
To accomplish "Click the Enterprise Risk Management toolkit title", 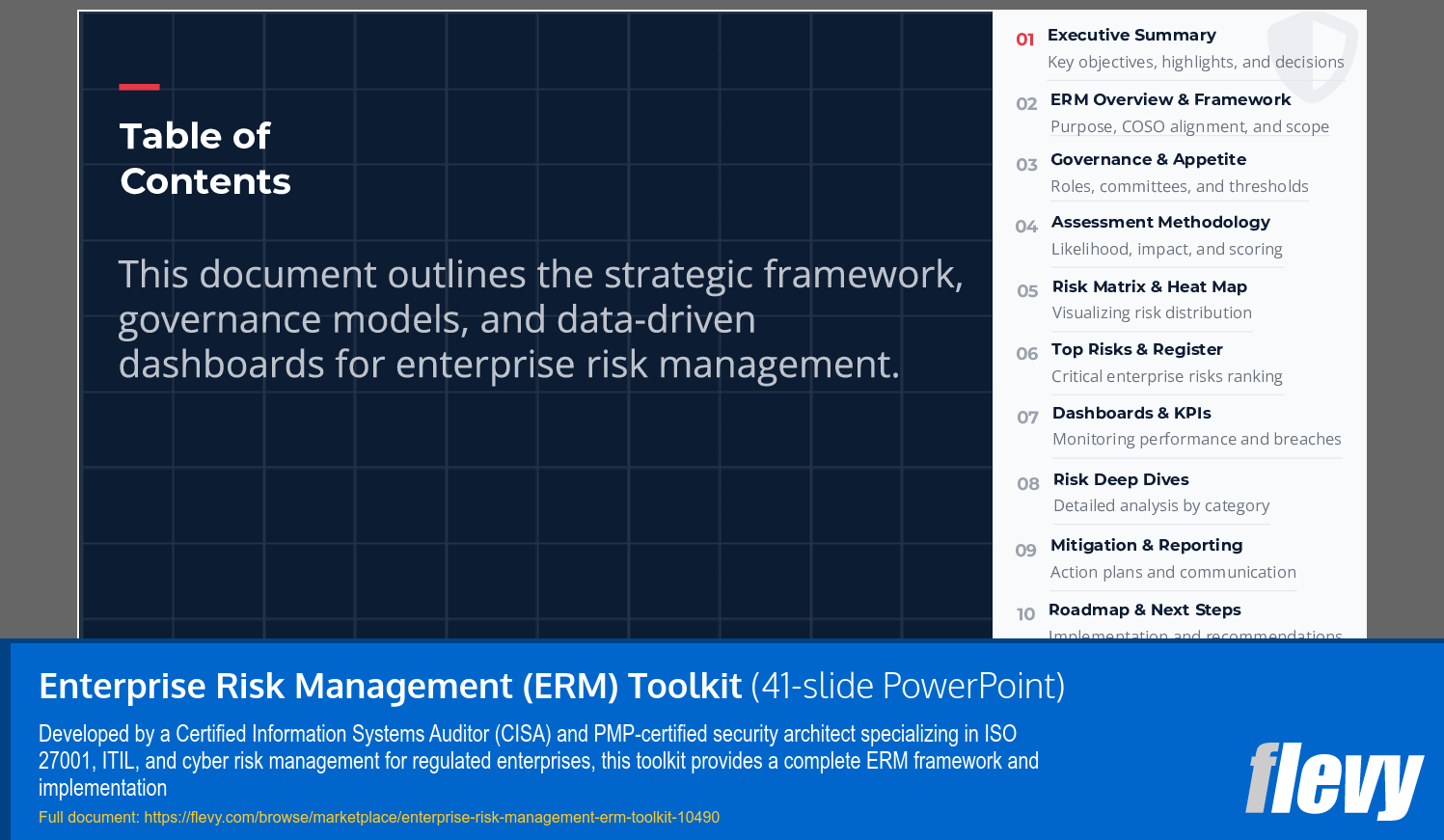I will (x=388, y=687).
